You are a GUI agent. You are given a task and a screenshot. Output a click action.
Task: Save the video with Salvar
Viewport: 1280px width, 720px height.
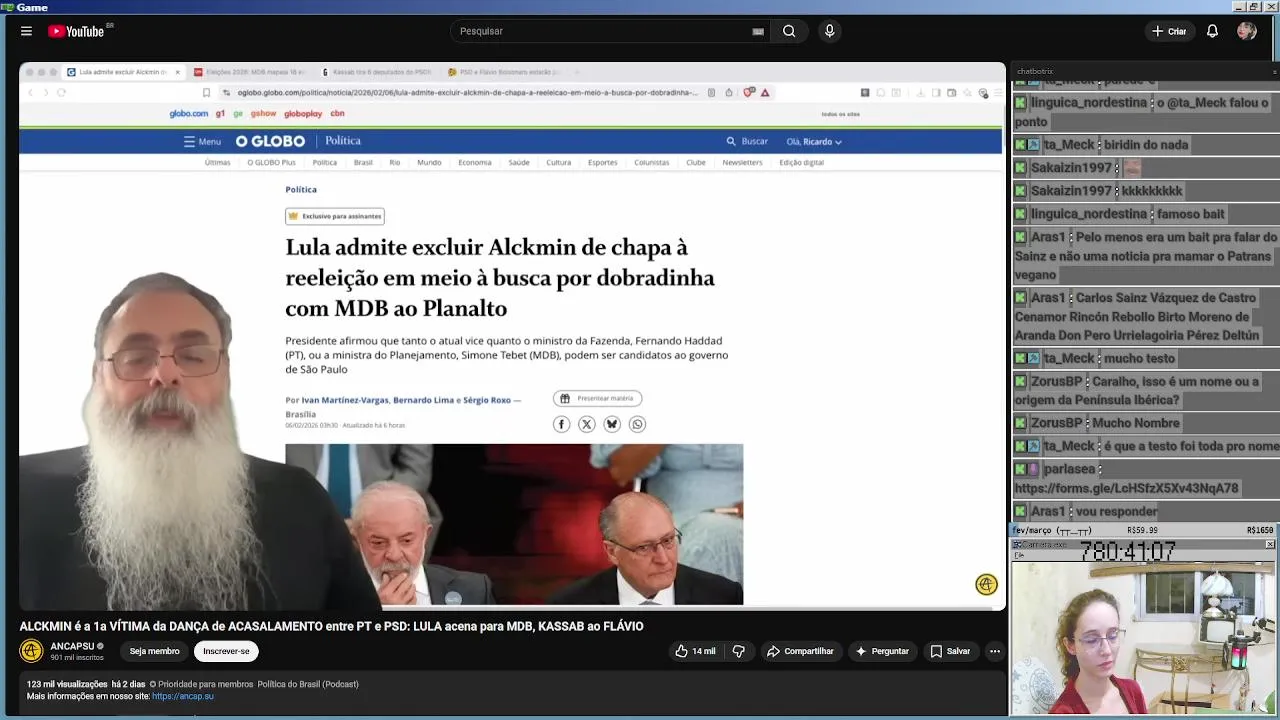(x=950, y=651)
